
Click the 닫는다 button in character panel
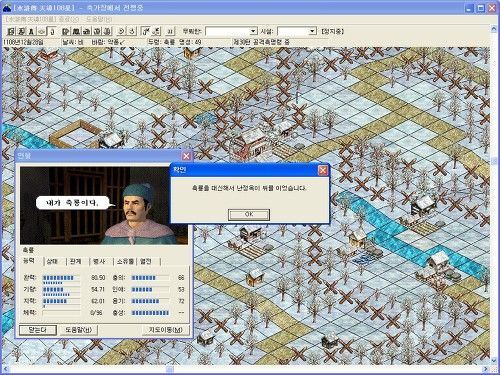[37, 330]
